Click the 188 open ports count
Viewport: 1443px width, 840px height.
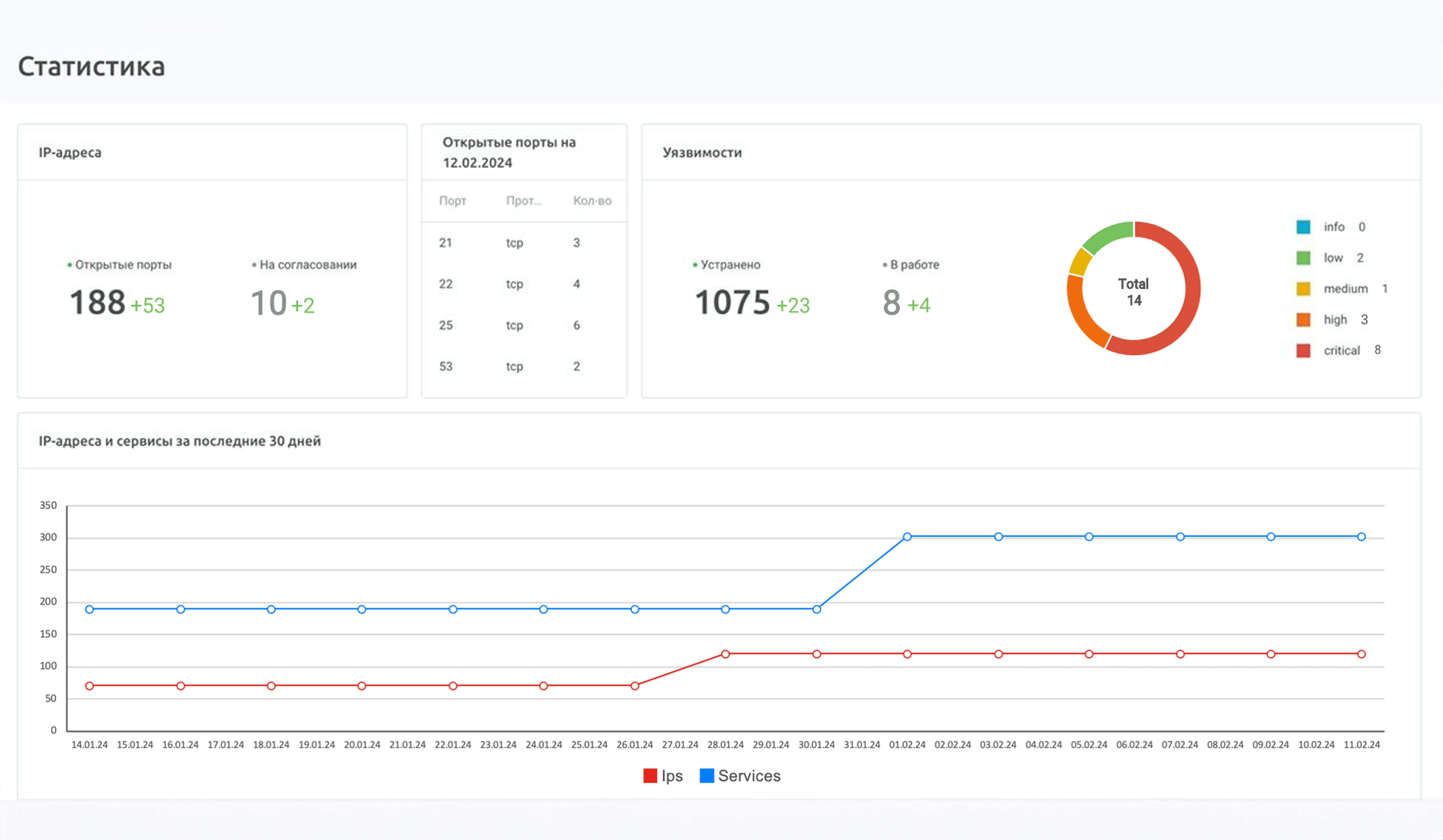97,302
